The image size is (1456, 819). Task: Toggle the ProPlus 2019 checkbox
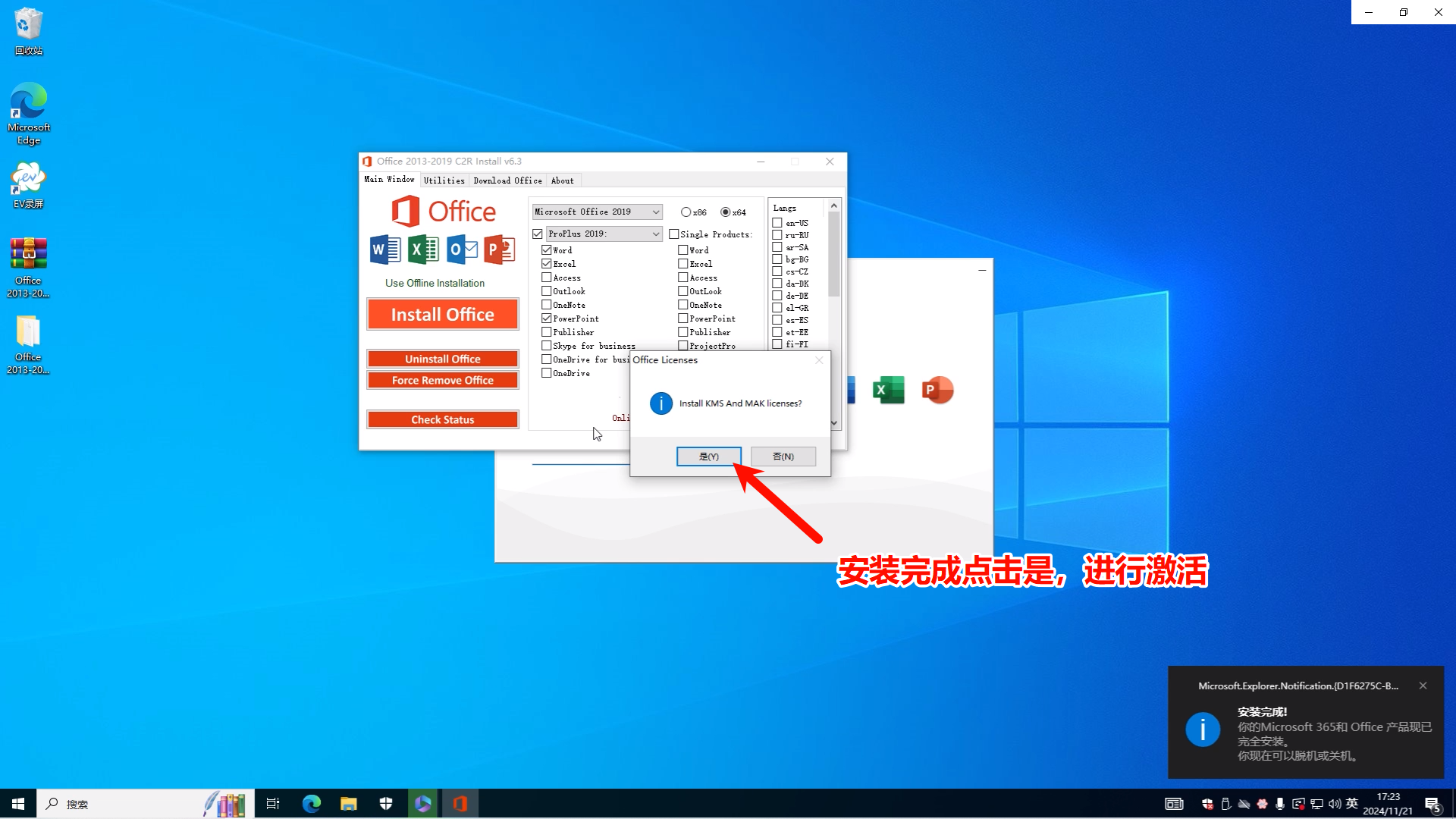(x=538, y=234)
